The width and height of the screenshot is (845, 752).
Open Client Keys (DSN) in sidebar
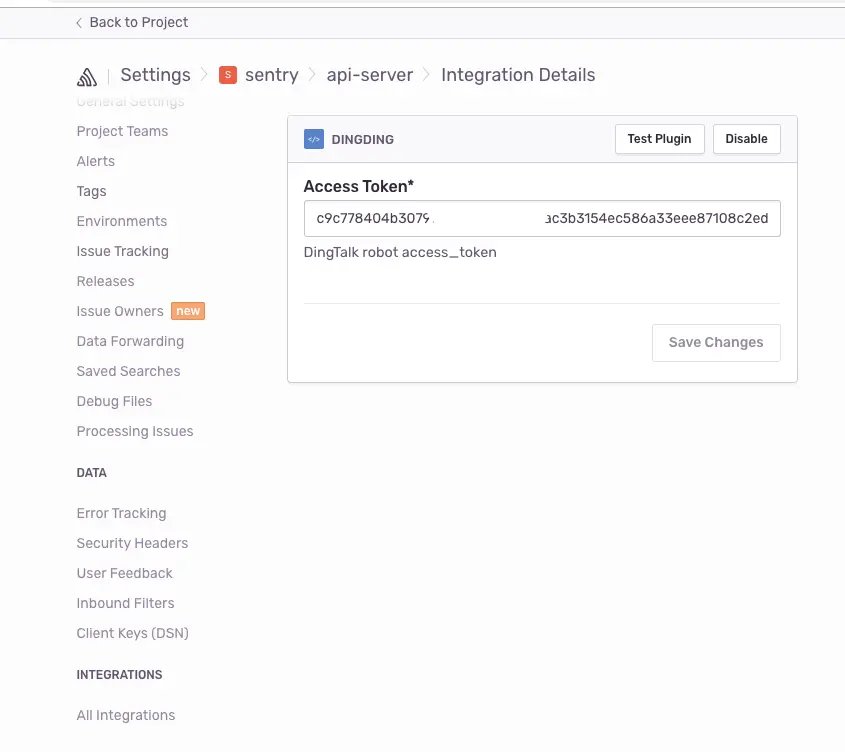(133, 633)
